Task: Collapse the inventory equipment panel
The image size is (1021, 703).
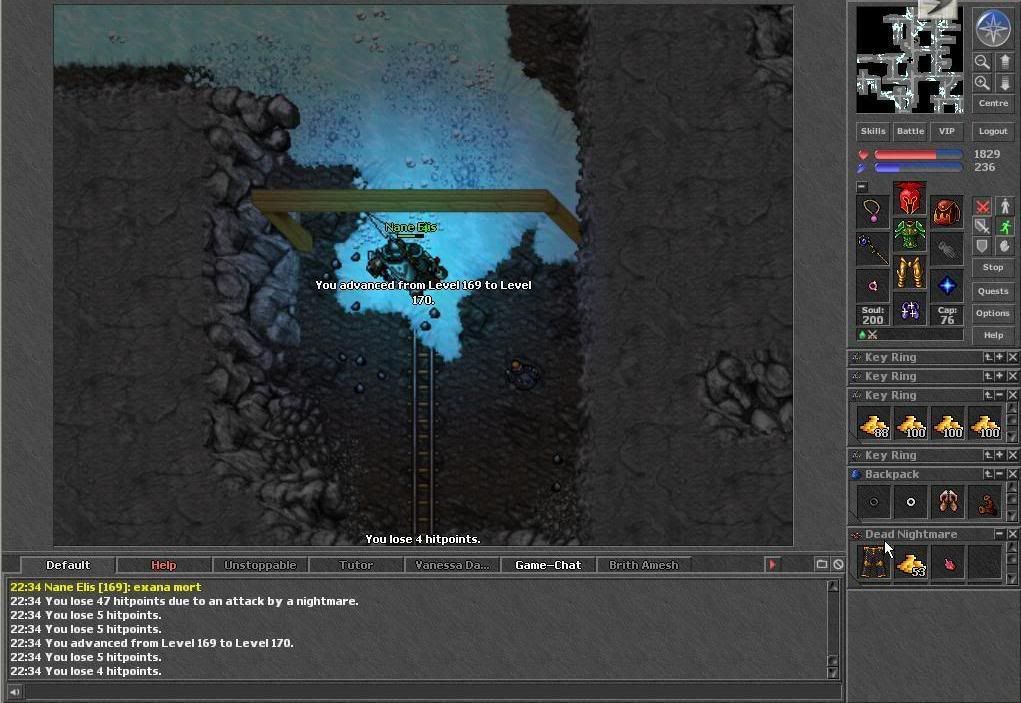Action: [x=861, y=187]
